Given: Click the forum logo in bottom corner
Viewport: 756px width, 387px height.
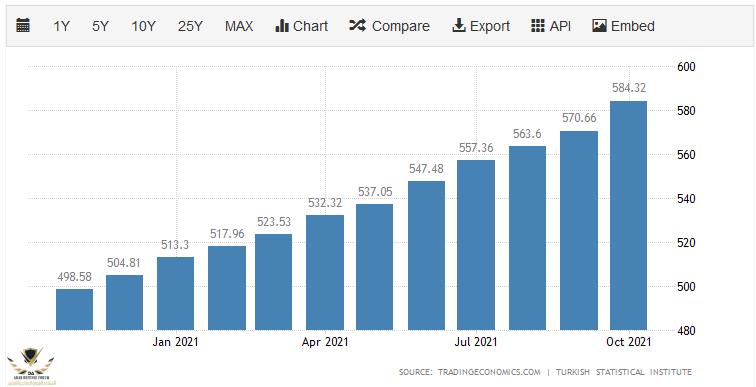Looking at the screenshot, I should pos(31,366).
